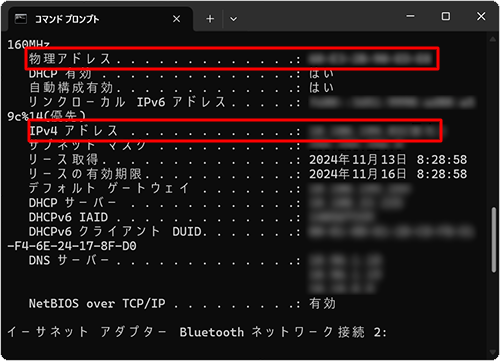The image size is (500, 361).
Task: Click the リースの有効期限 date 2024年11月16日
Action: (357, 174)
